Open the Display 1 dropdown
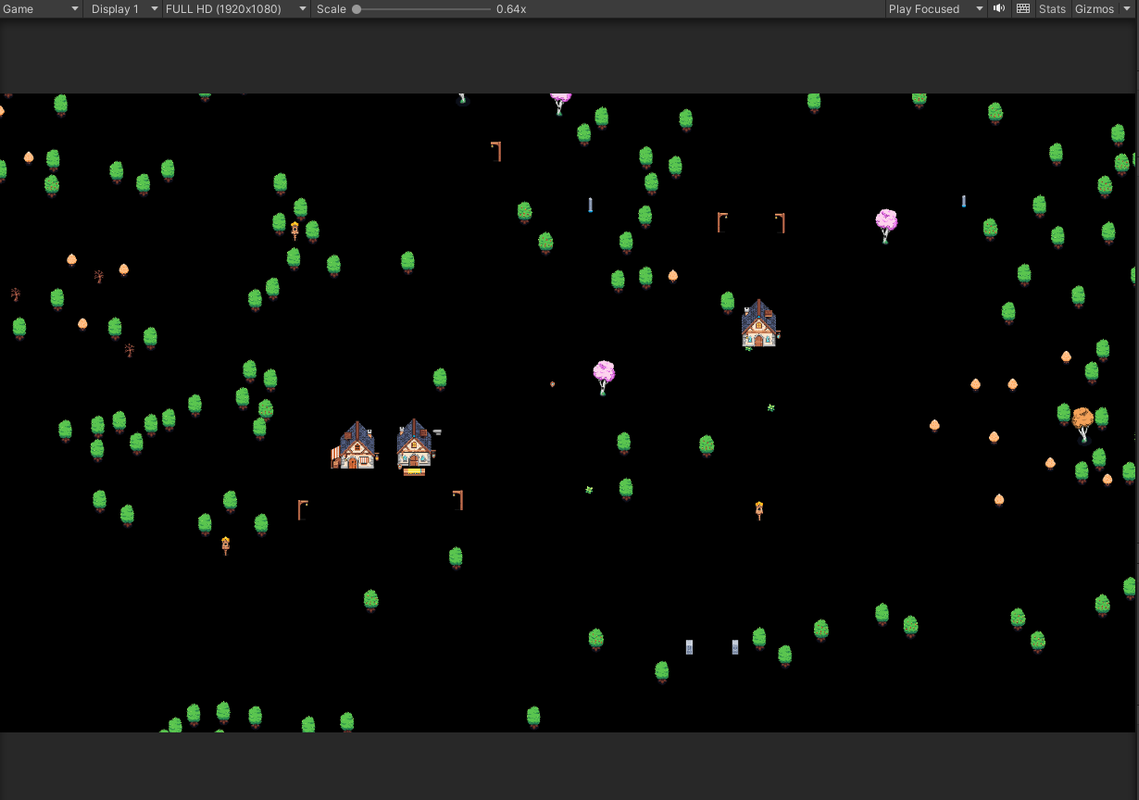 123,9
